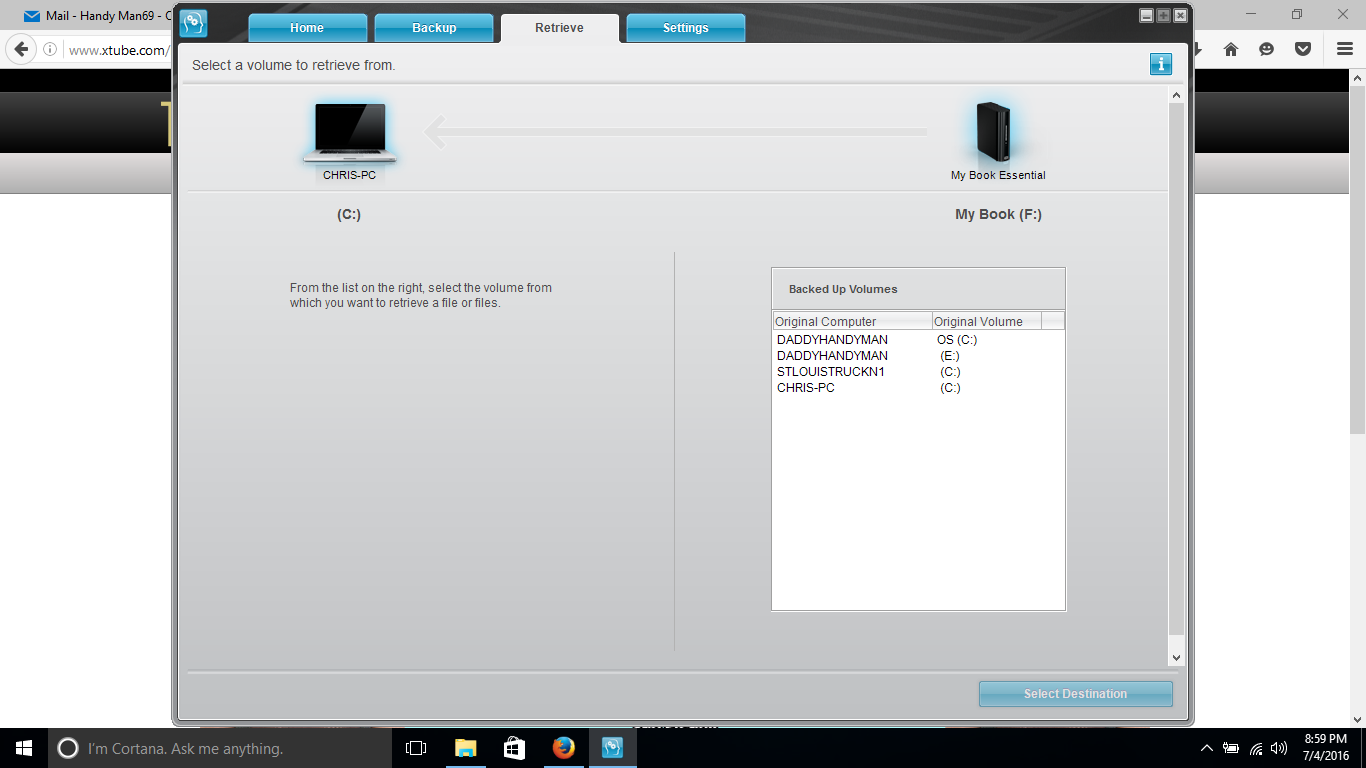Image resolution: width=1366 pixels, height=768 pixels.
Task: Open the Windows Store taskbar icon
Action: [515, 748]
